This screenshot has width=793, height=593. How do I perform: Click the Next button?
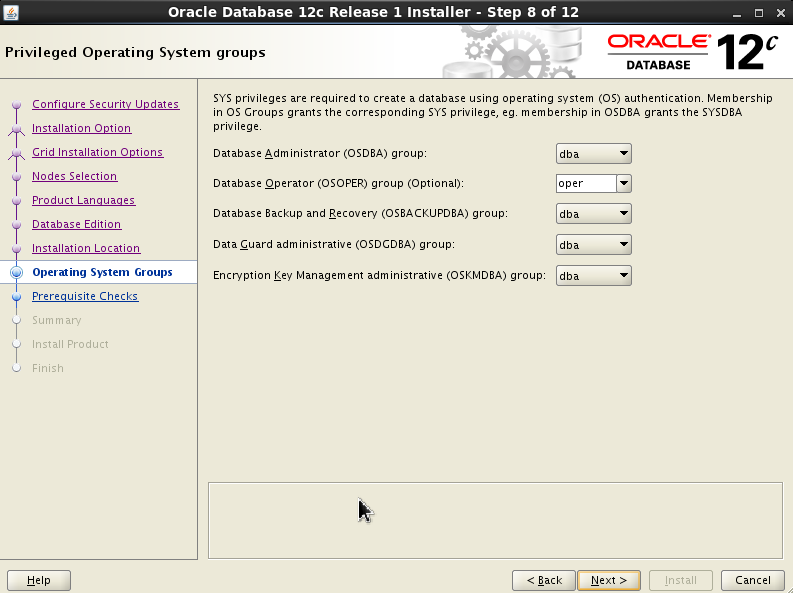[609, 580]
